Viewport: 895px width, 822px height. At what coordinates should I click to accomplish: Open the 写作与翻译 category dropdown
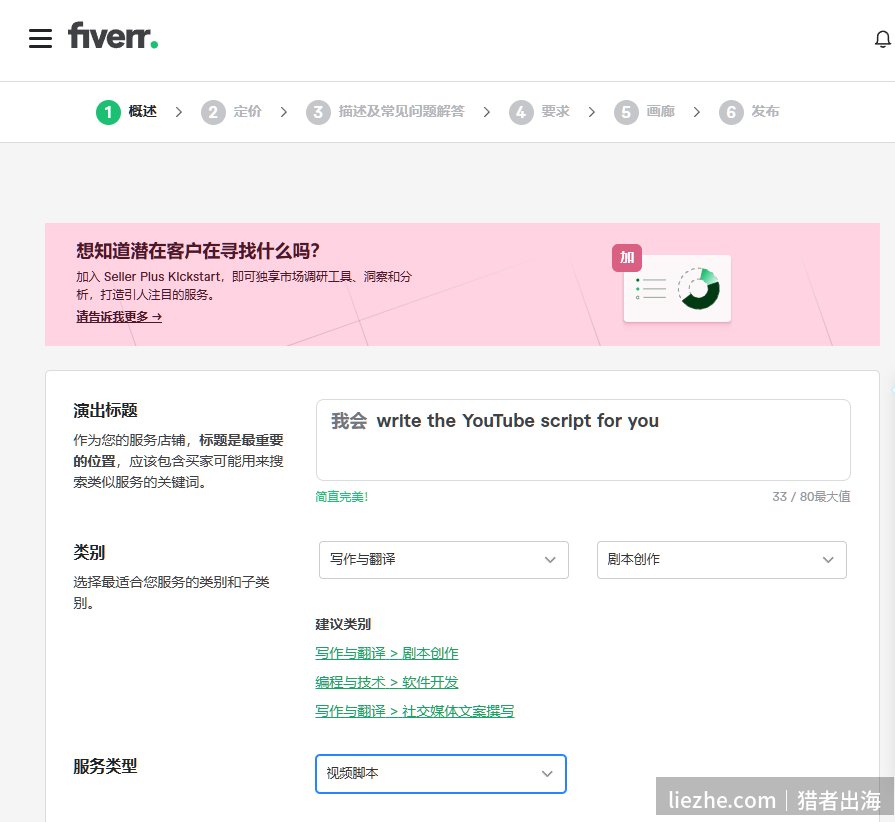coord(444,560)
